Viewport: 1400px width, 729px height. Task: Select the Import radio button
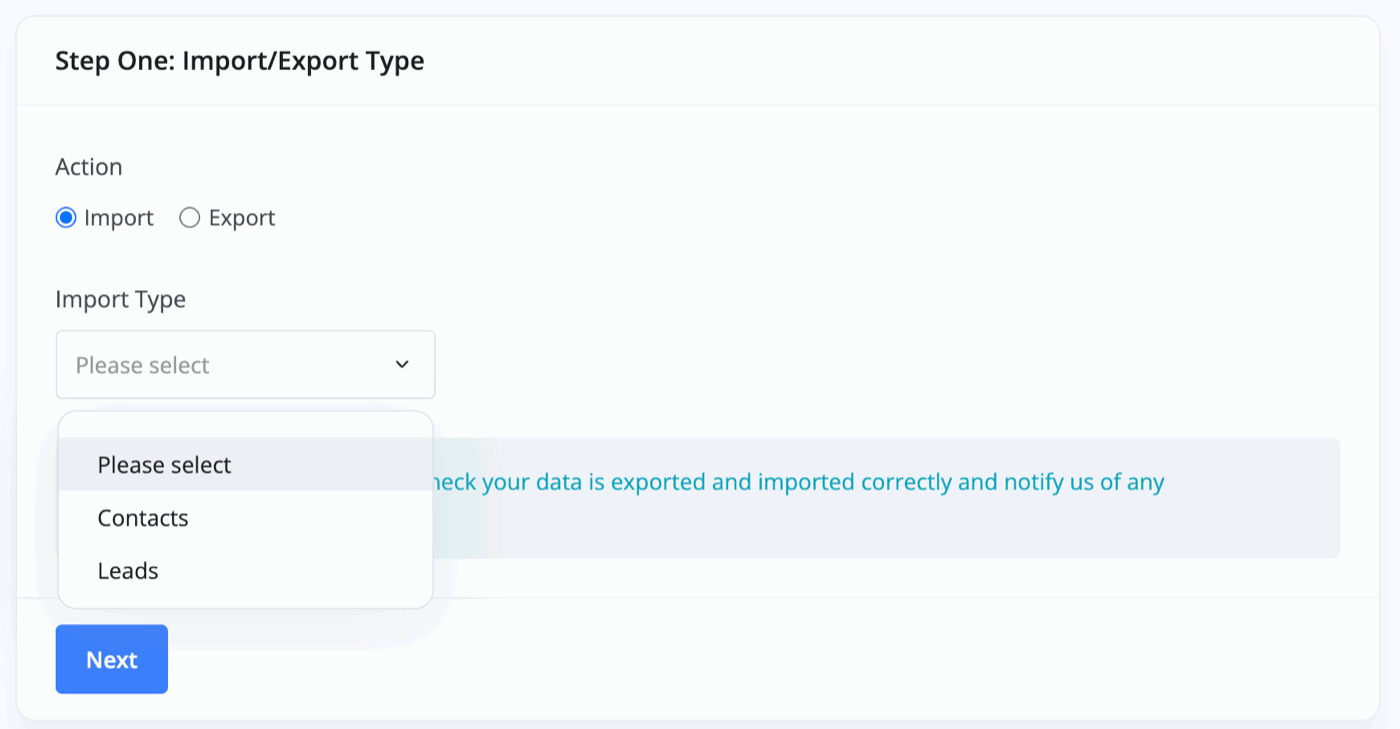[66, 218]
